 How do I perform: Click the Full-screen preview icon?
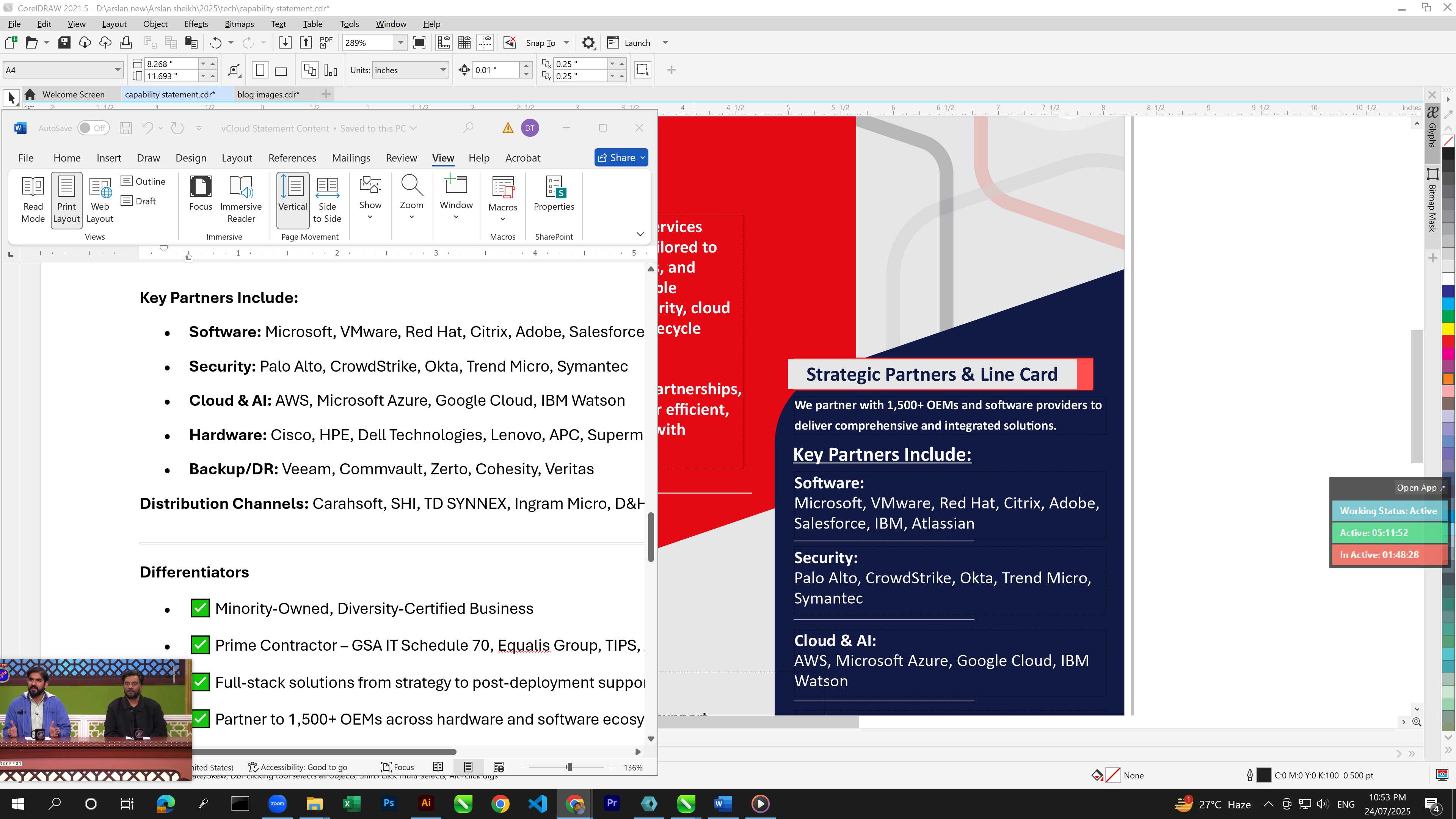419,42
